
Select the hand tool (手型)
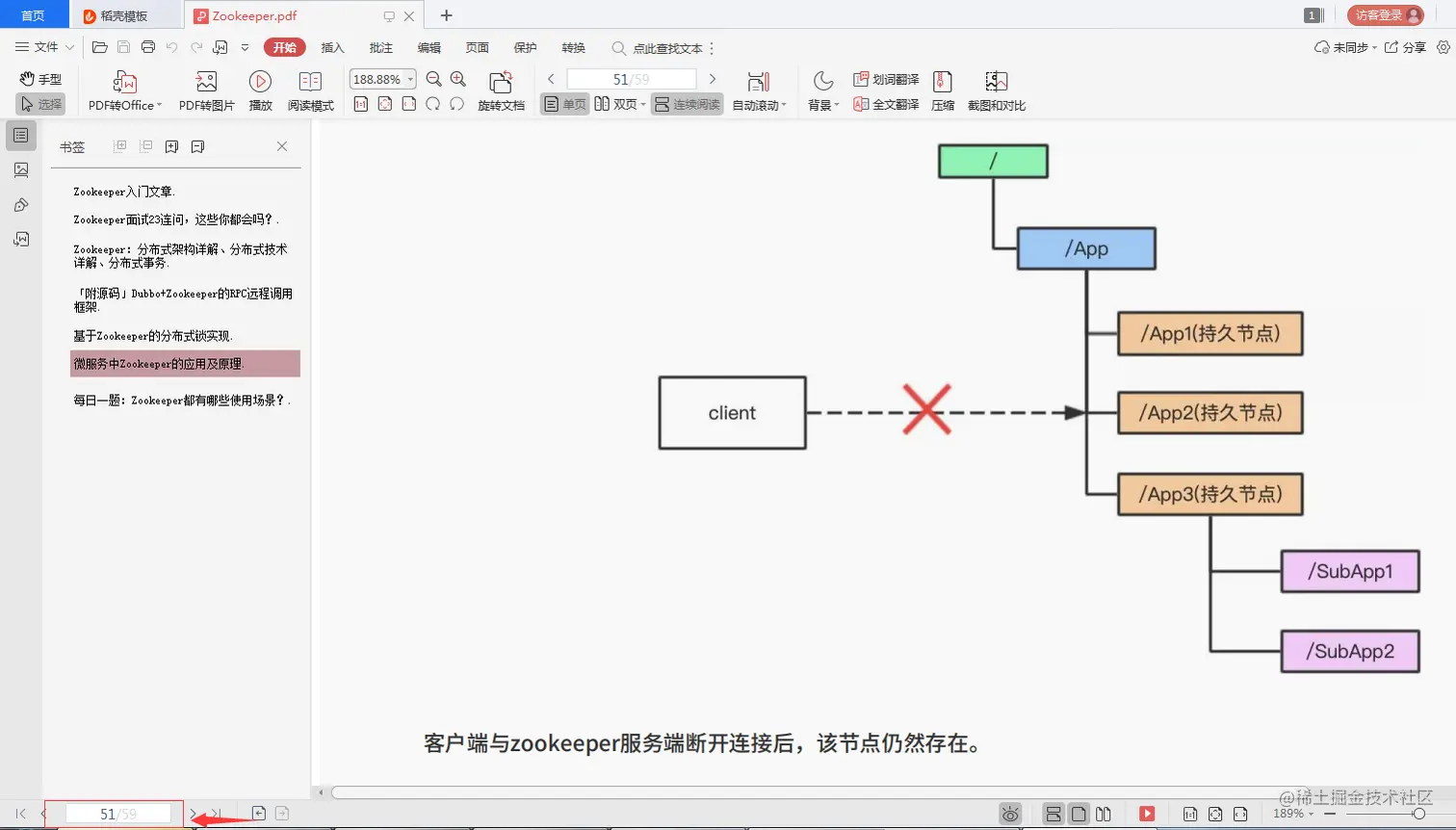[x=39, y=79]
